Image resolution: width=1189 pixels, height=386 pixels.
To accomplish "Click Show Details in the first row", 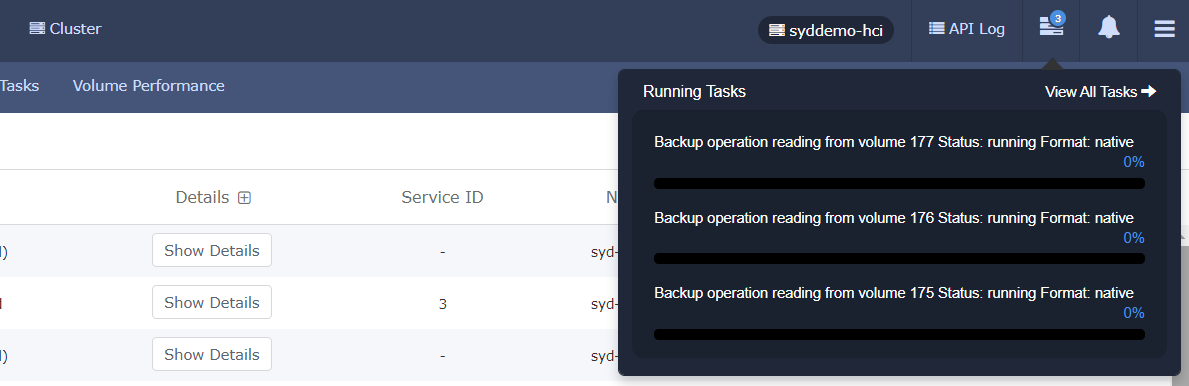I will [x=212, y=250].
